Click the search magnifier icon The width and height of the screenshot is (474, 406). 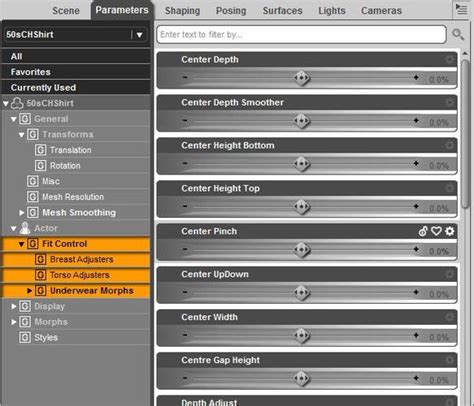pos(458,34)
